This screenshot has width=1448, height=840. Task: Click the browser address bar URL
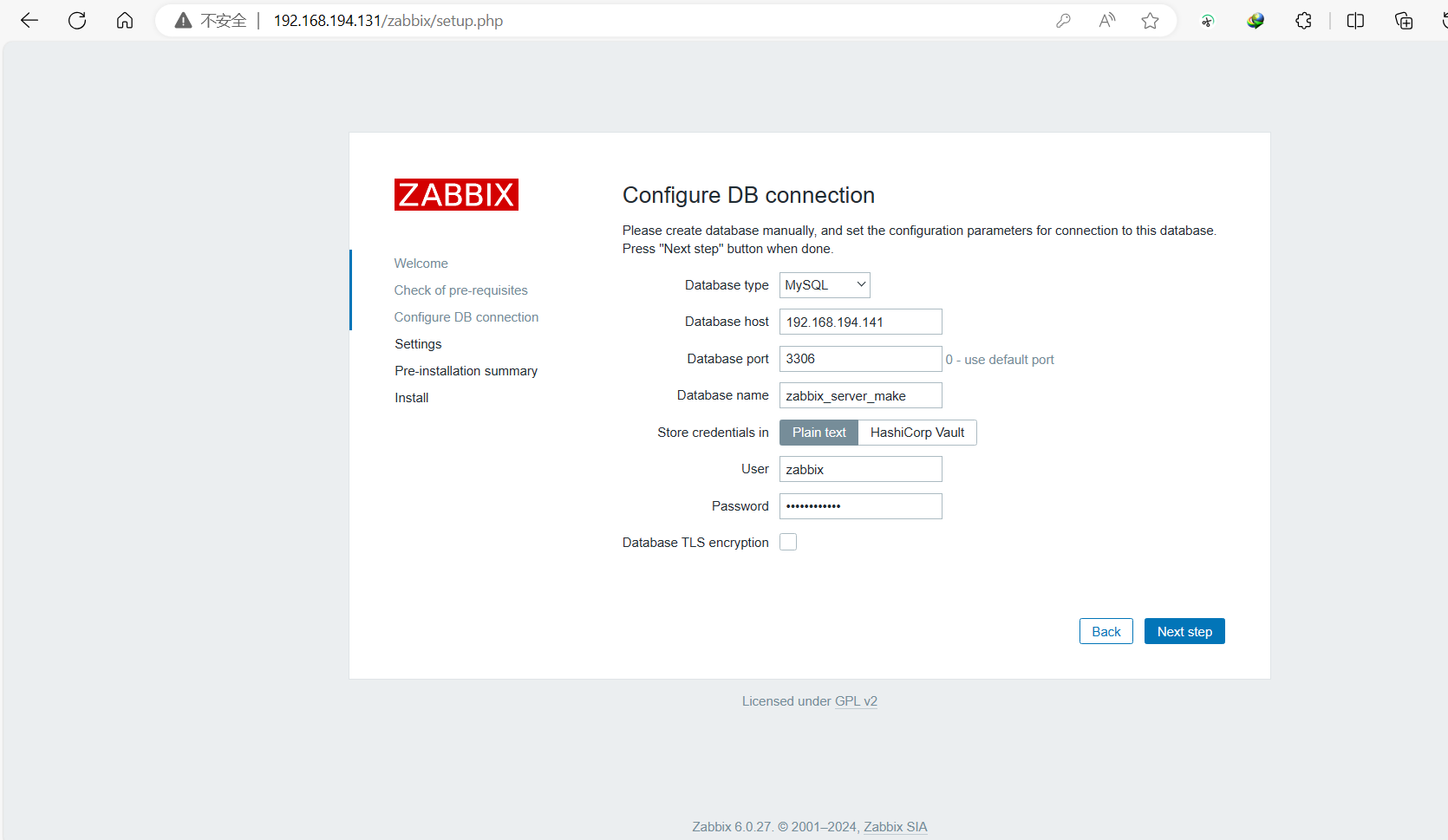(388, 21)
